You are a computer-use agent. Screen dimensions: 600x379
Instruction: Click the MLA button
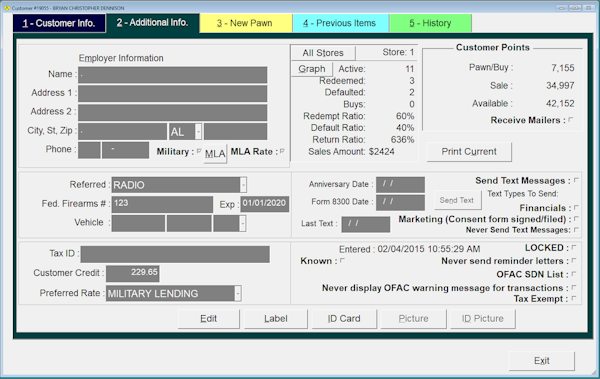tap(215, 154)
